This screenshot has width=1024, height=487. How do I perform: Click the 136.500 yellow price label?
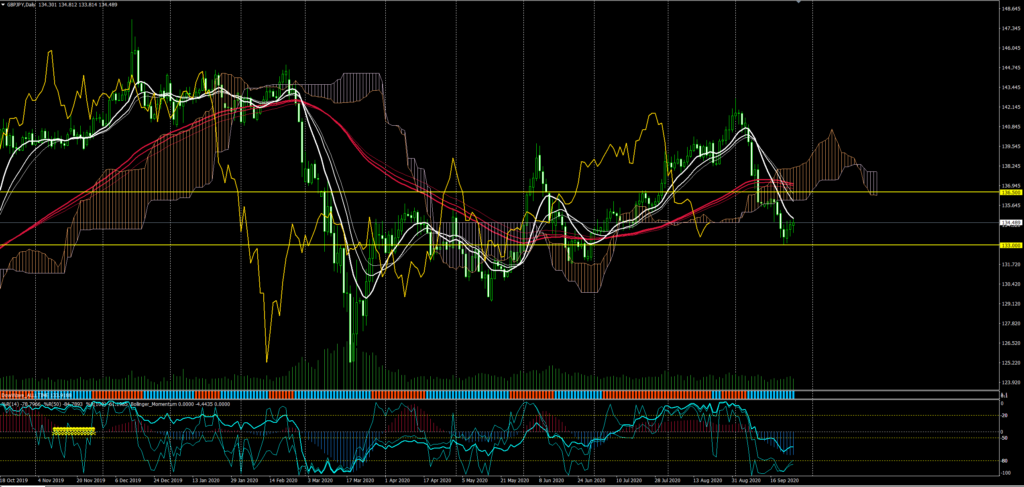pyautogui.click(x=1010, y=191)
